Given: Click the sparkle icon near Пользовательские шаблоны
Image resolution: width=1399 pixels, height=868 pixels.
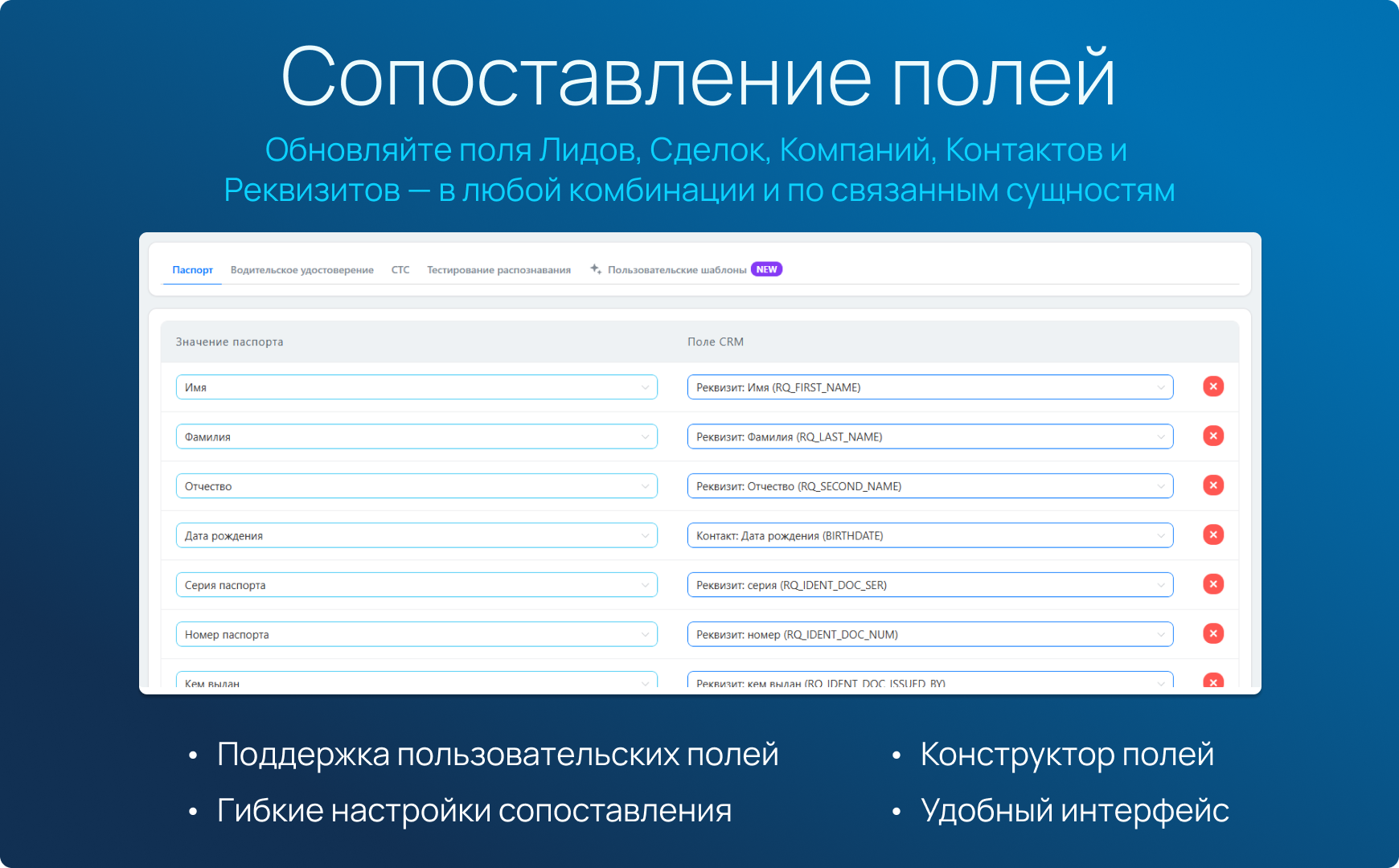Looking at the screenshot, I should click(596, 269).
